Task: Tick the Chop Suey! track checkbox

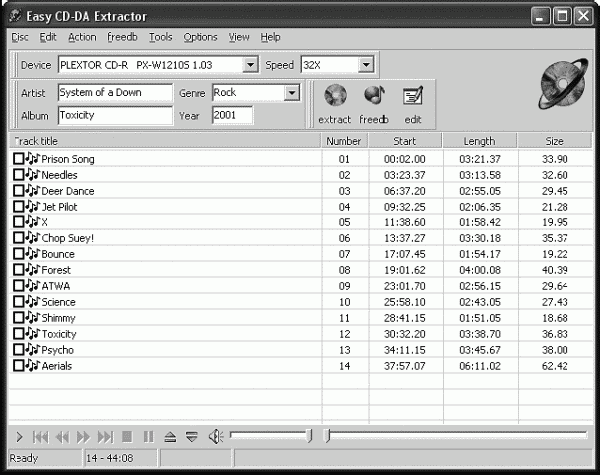Action: (x=18, y=239)
